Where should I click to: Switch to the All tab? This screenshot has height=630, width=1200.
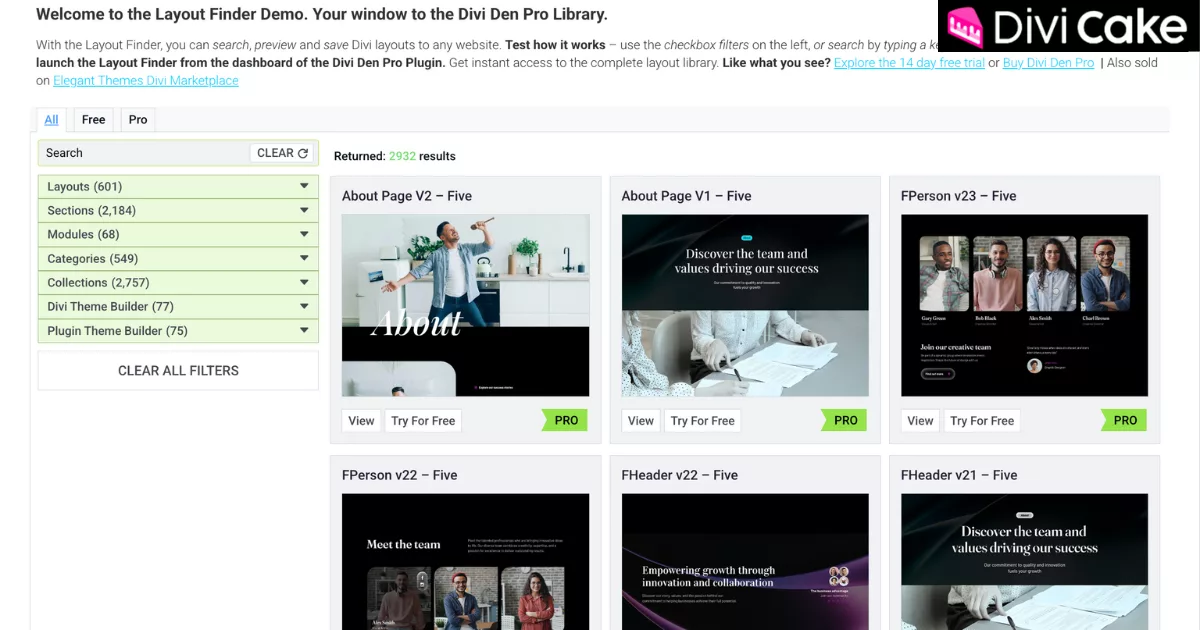point(51,120)
